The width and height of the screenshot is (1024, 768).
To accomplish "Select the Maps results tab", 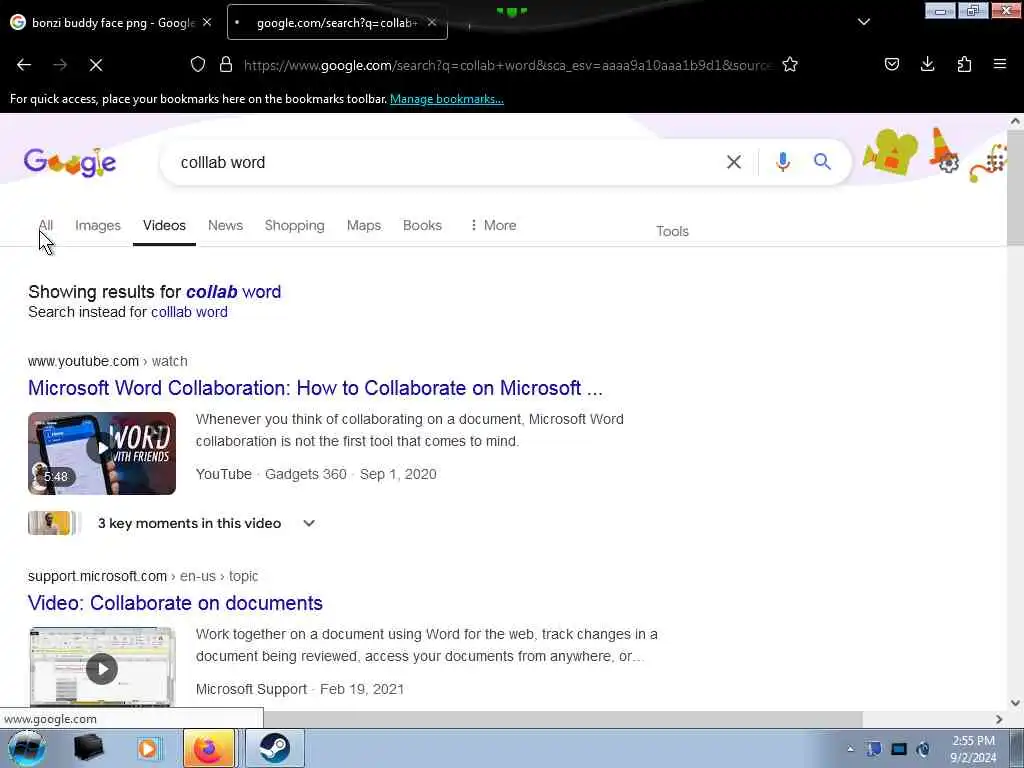I will click(x=364, y=225).
